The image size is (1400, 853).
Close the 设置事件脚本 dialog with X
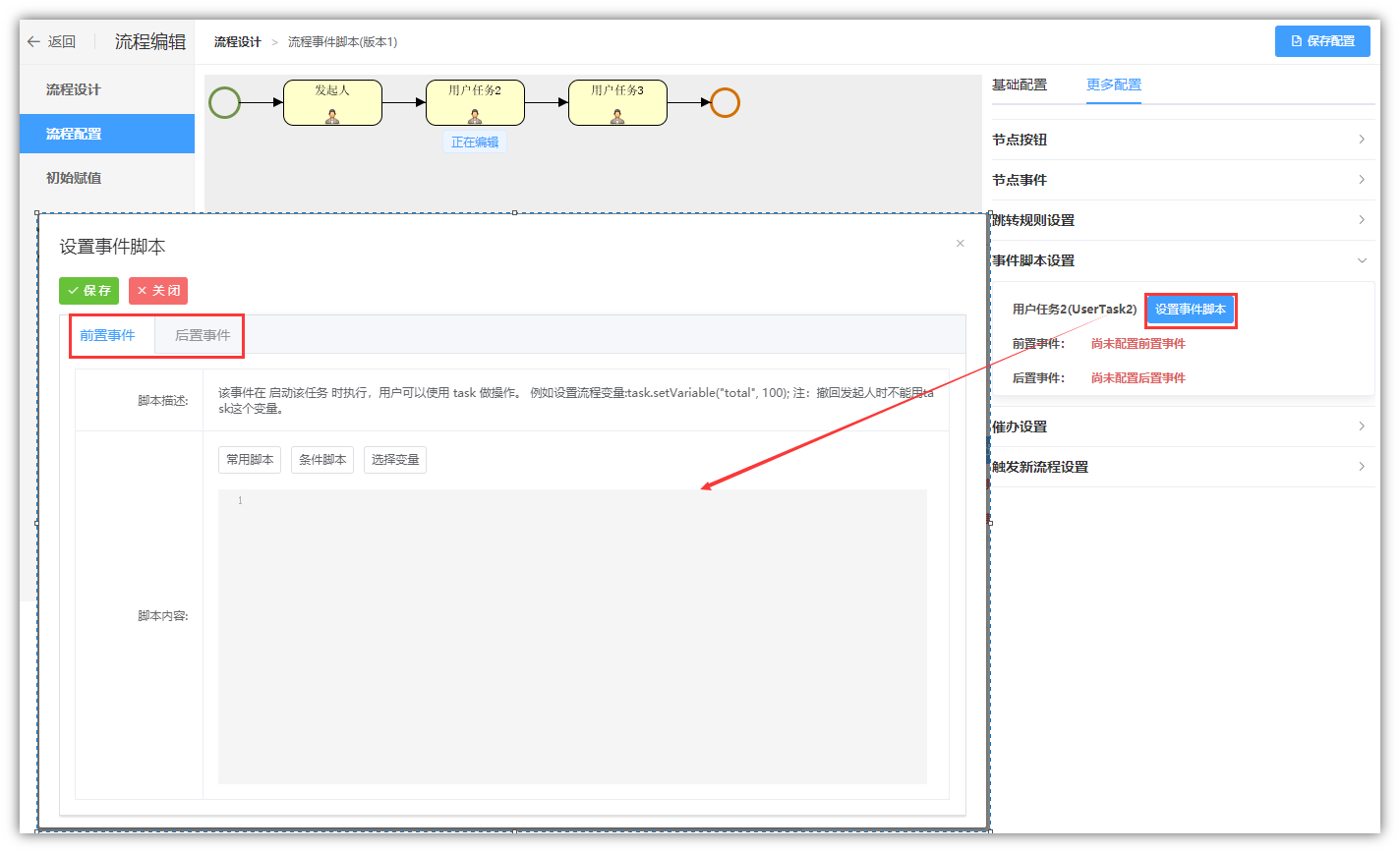(961, 243)
